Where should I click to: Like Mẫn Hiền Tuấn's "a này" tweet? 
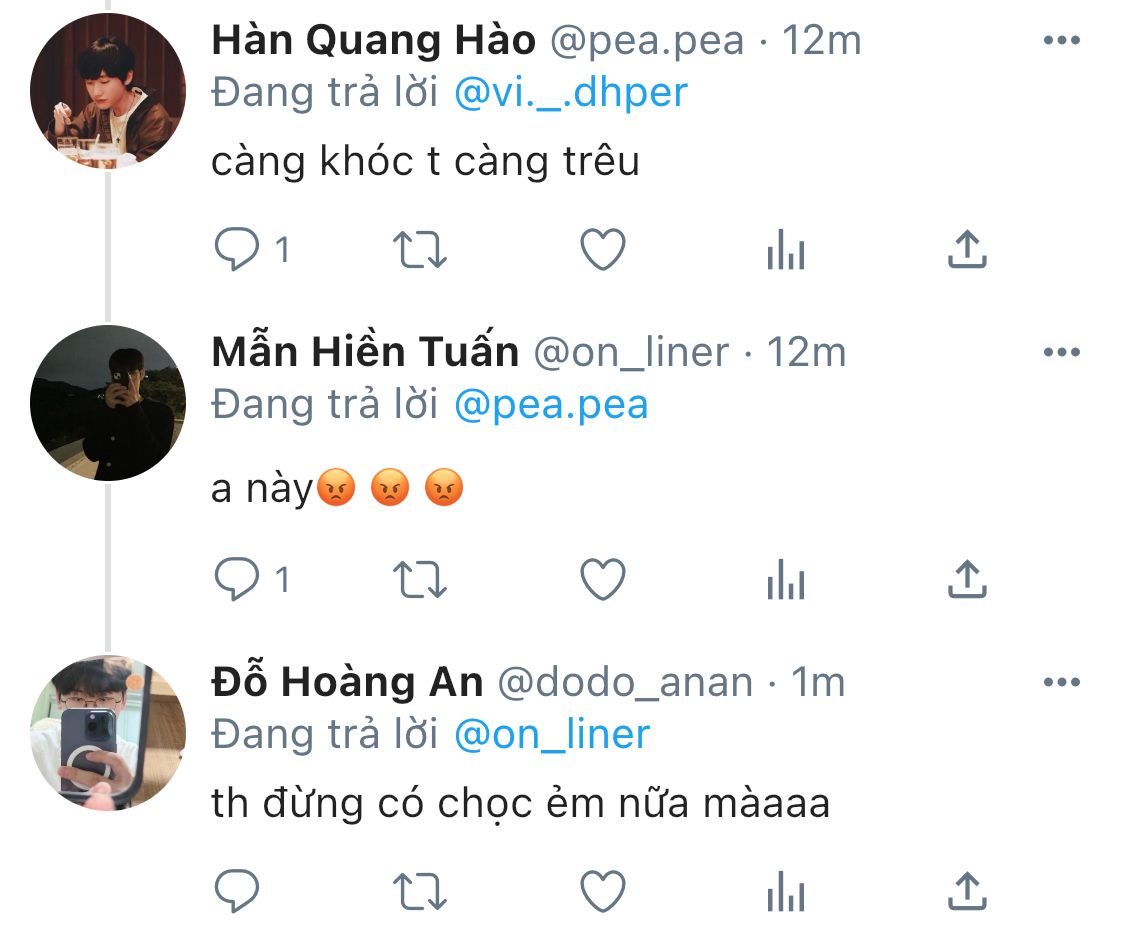point(603,580)
